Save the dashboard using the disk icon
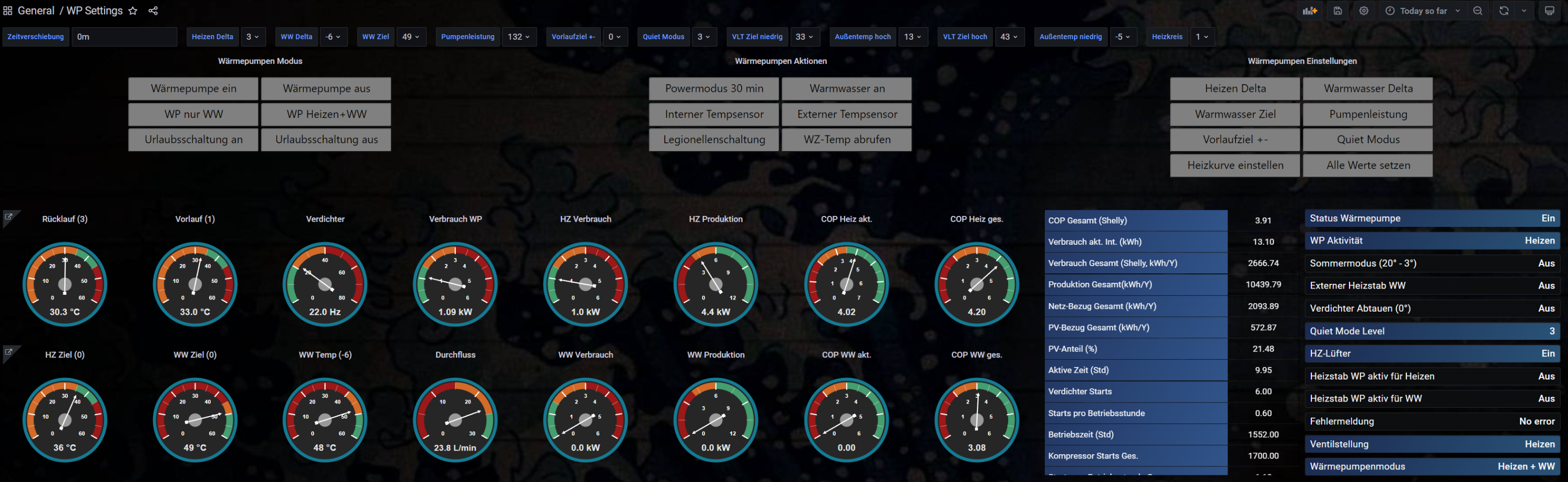Screen dimensions: 1568x482 [1338, 11]
